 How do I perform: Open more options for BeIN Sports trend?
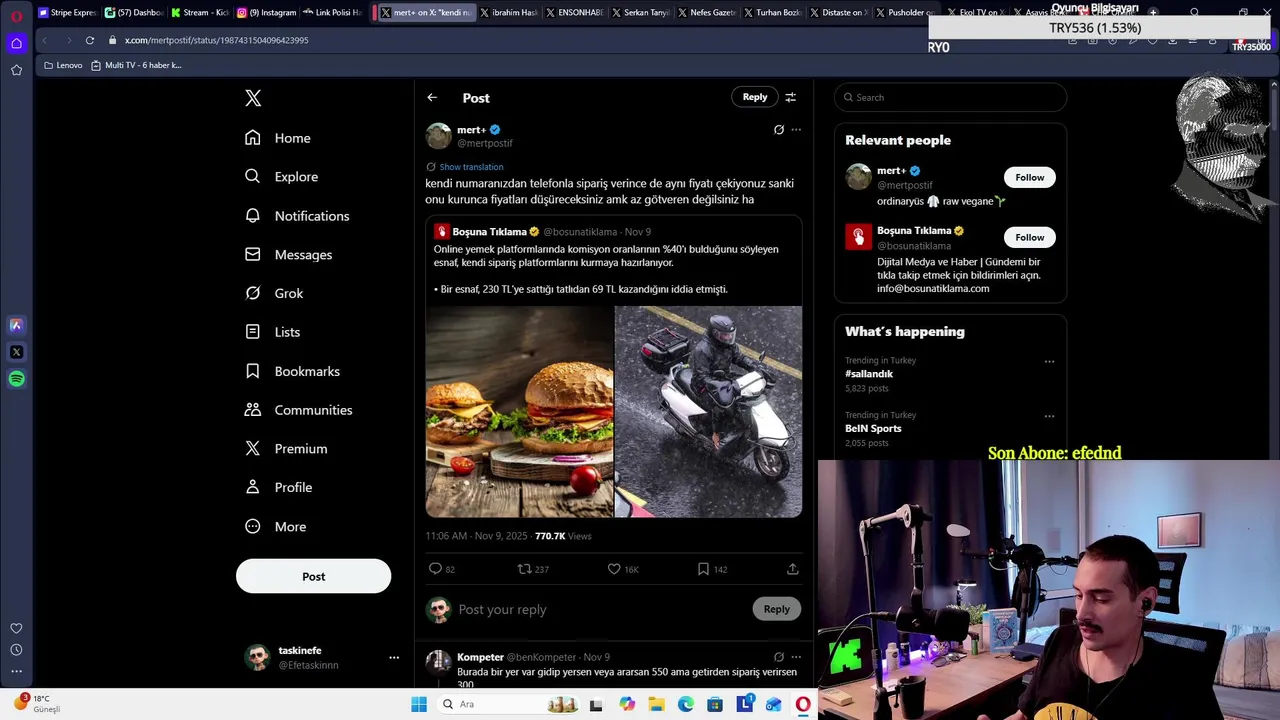[1049, 416]
